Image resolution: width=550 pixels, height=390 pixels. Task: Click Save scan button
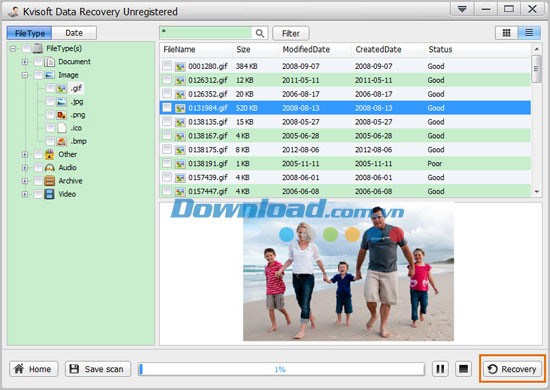tap(98, 369)
